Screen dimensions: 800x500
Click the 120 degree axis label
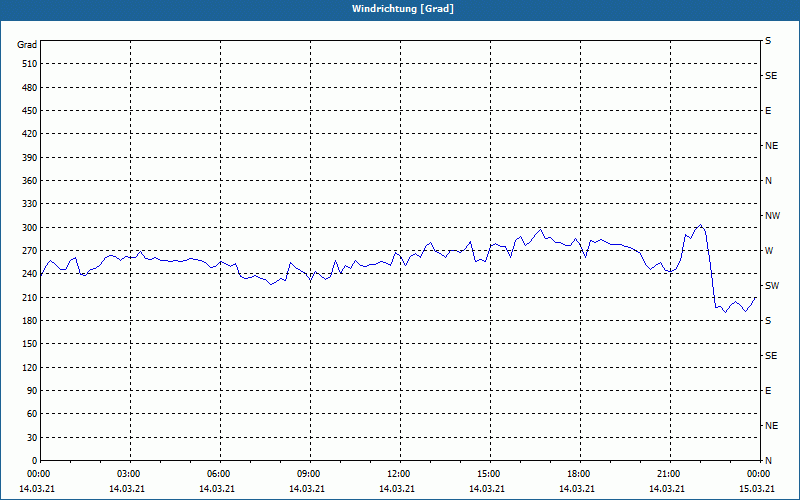click(30, 367)
